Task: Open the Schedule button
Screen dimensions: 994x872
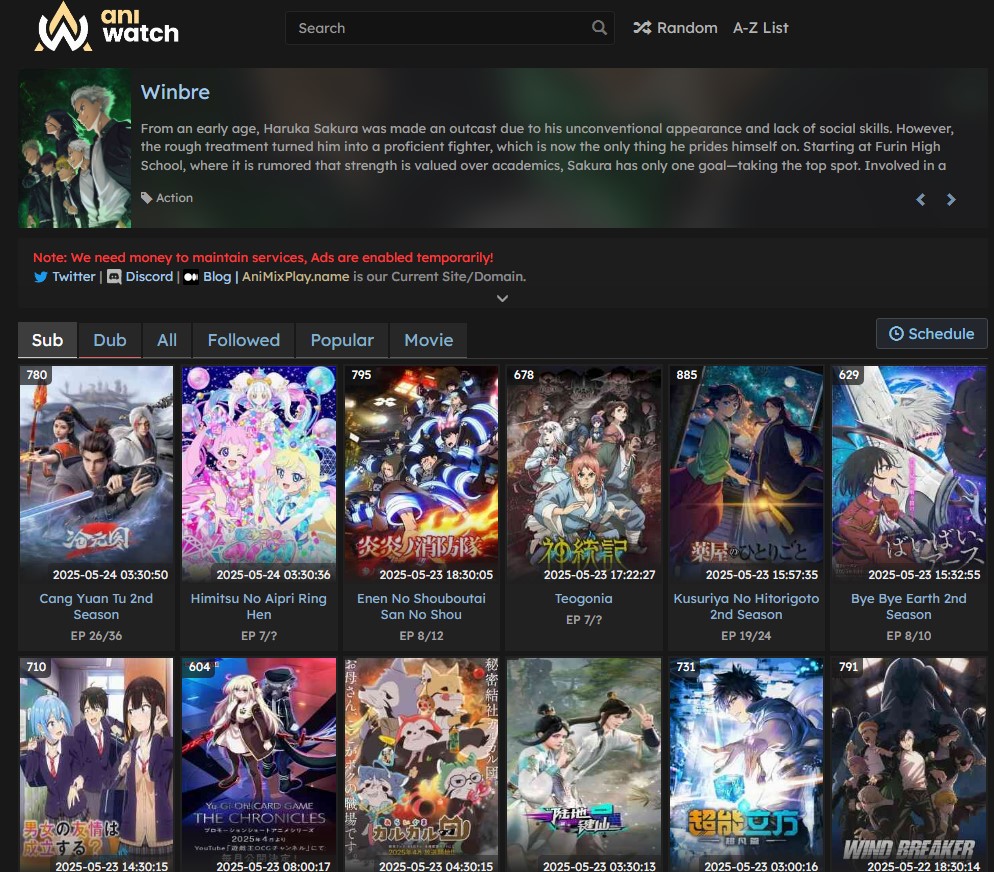Action: coord(931,334)
